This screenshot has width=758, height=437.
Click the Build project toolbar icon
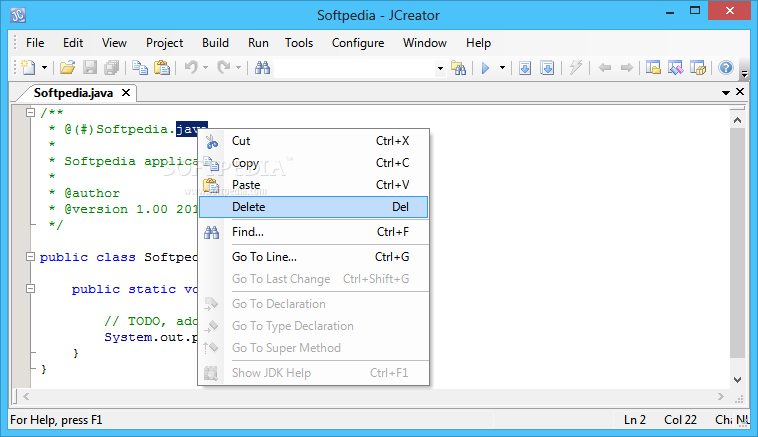547,68
